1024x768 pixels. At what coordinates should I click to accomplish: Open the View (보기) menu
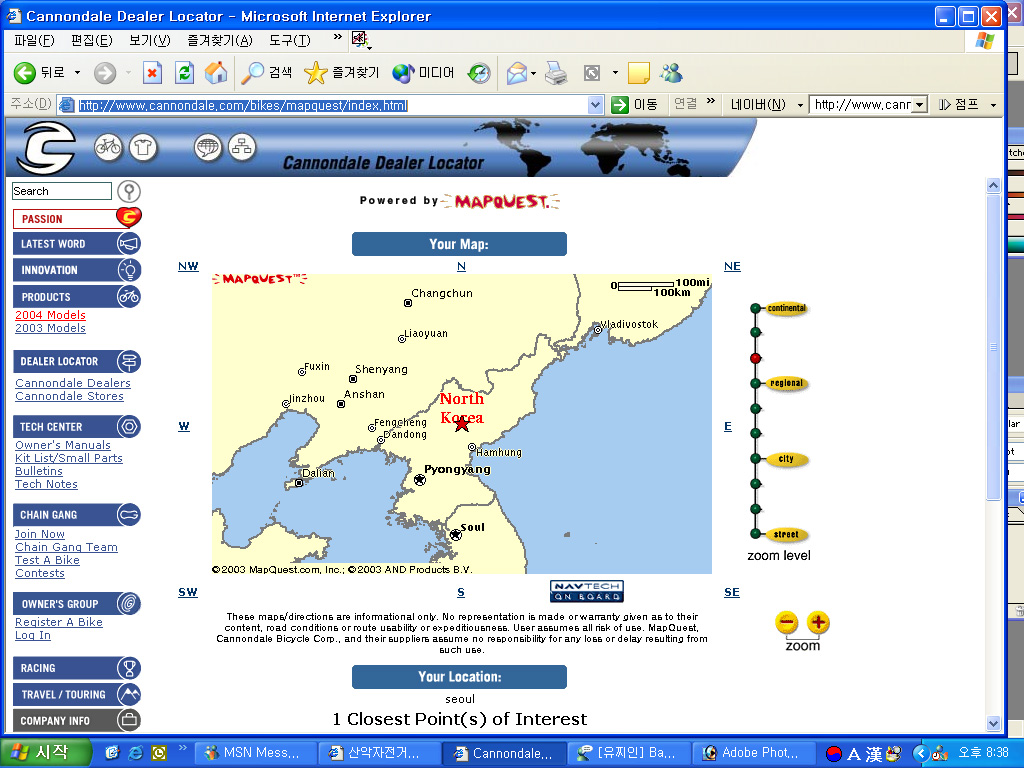(x=150, y=40)
